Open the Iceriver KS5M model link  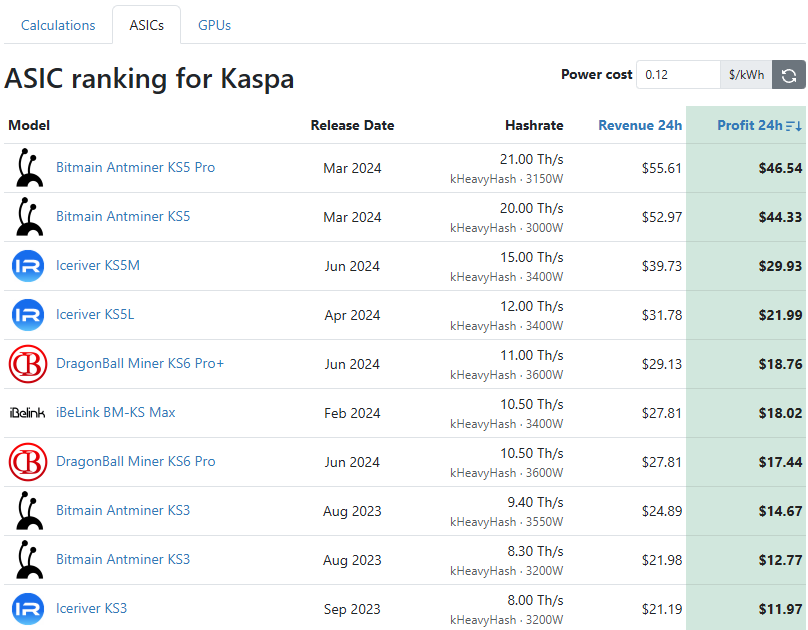[97, 266]
